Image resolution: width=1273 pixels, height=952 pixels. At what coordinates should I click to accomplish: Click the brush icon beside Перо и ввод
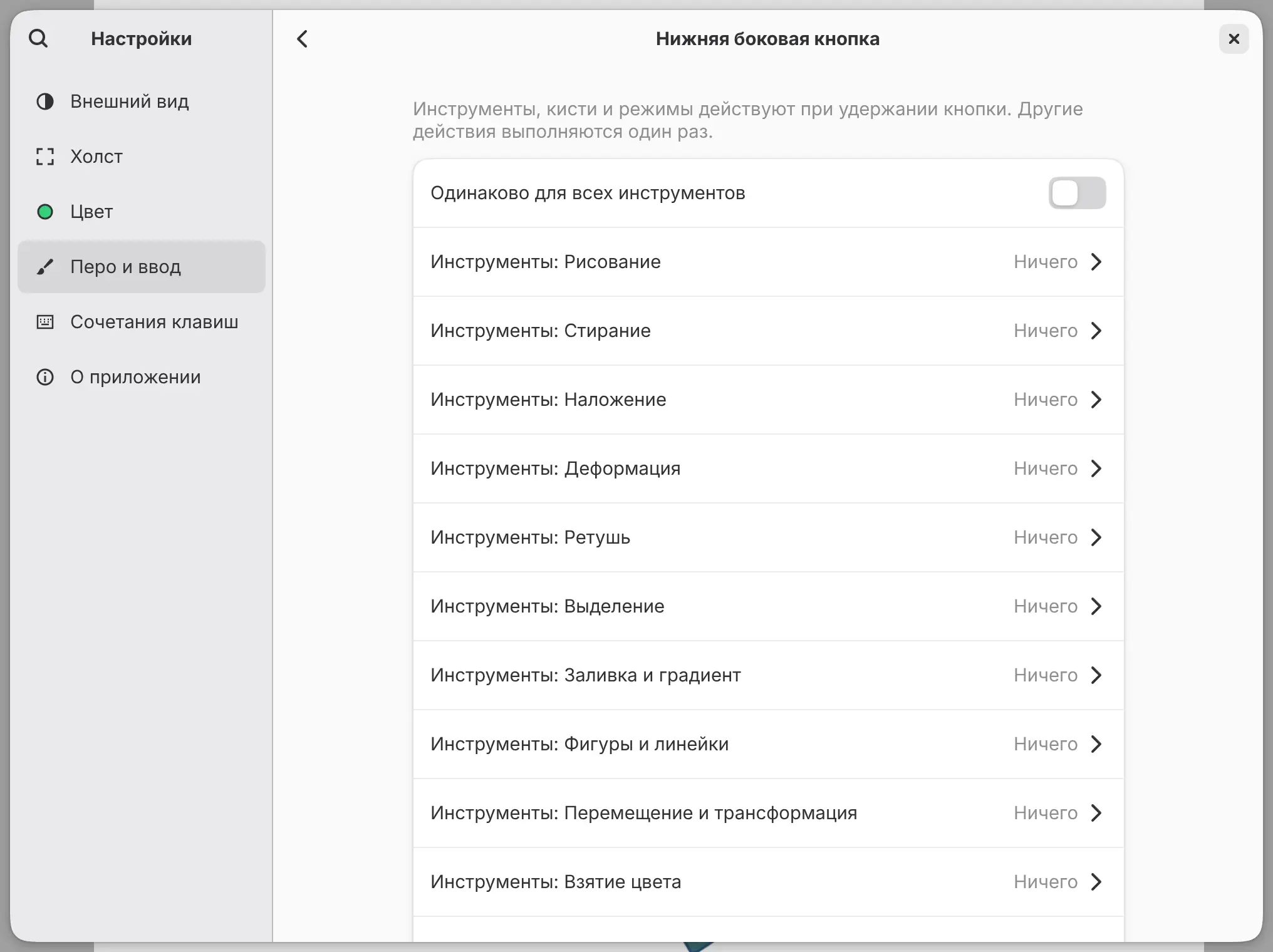(45, 267)
